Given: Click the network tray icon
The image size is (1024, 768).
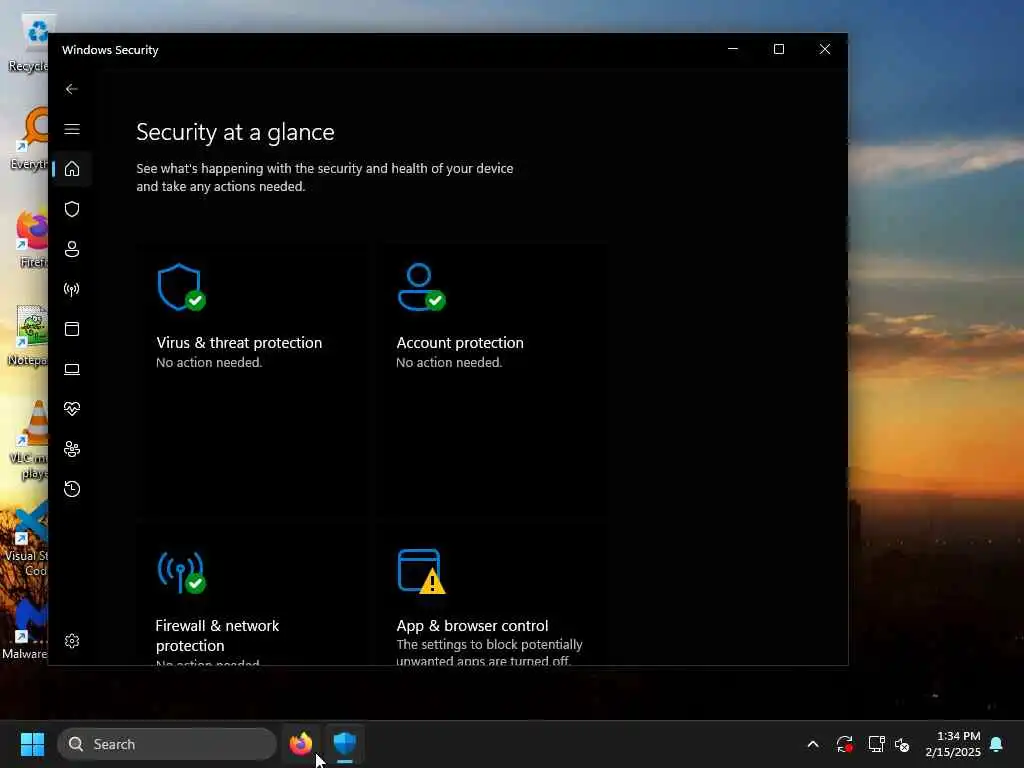Looking at the screenshot, I should click(876, 744).
